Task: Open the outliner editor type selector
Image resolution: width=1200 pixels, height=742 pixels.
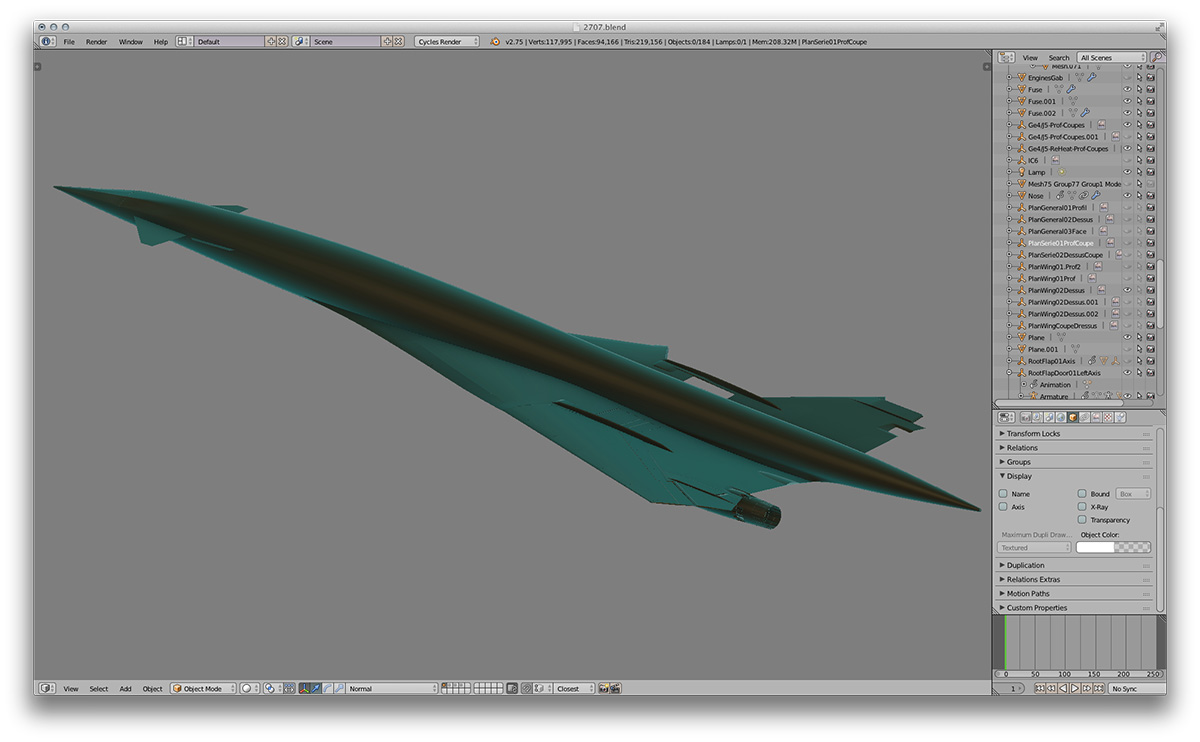Action: coord(1006,58)
